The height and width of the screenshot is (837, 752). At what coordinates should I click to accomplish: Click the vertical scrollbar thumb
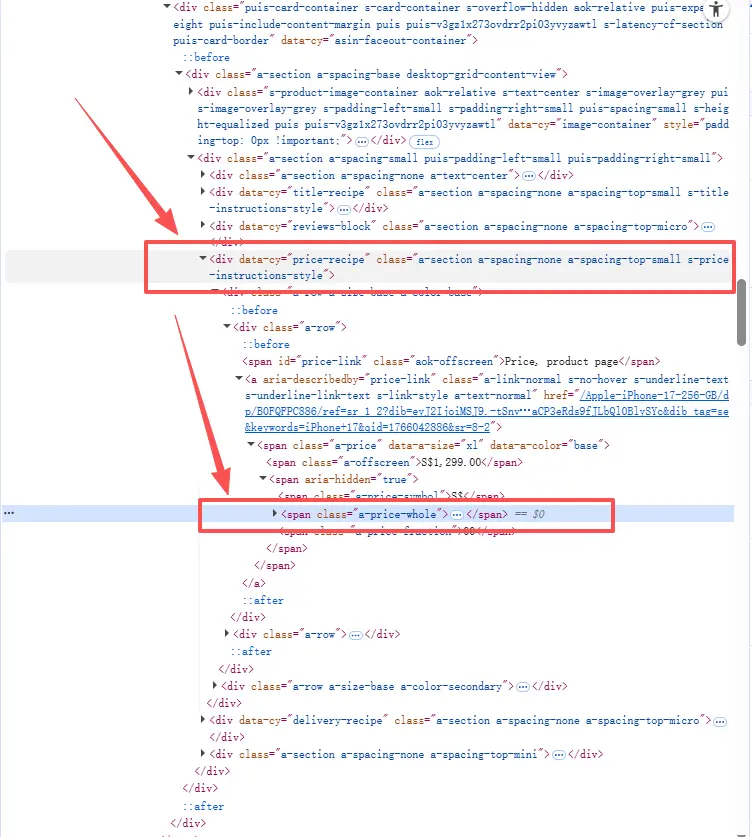(x=741, y=312)
